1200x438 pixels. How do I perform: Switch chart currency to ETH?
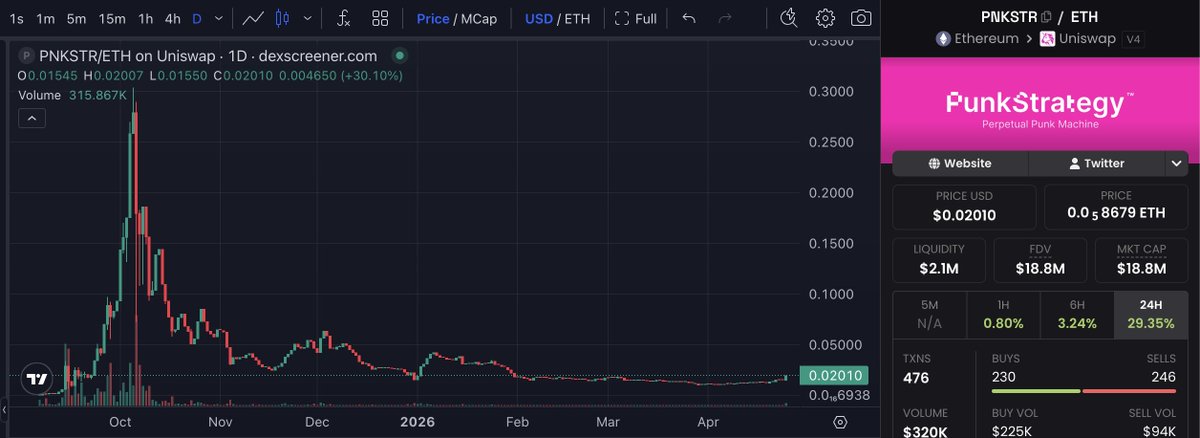pyautogui.click(x=577, y=18)
